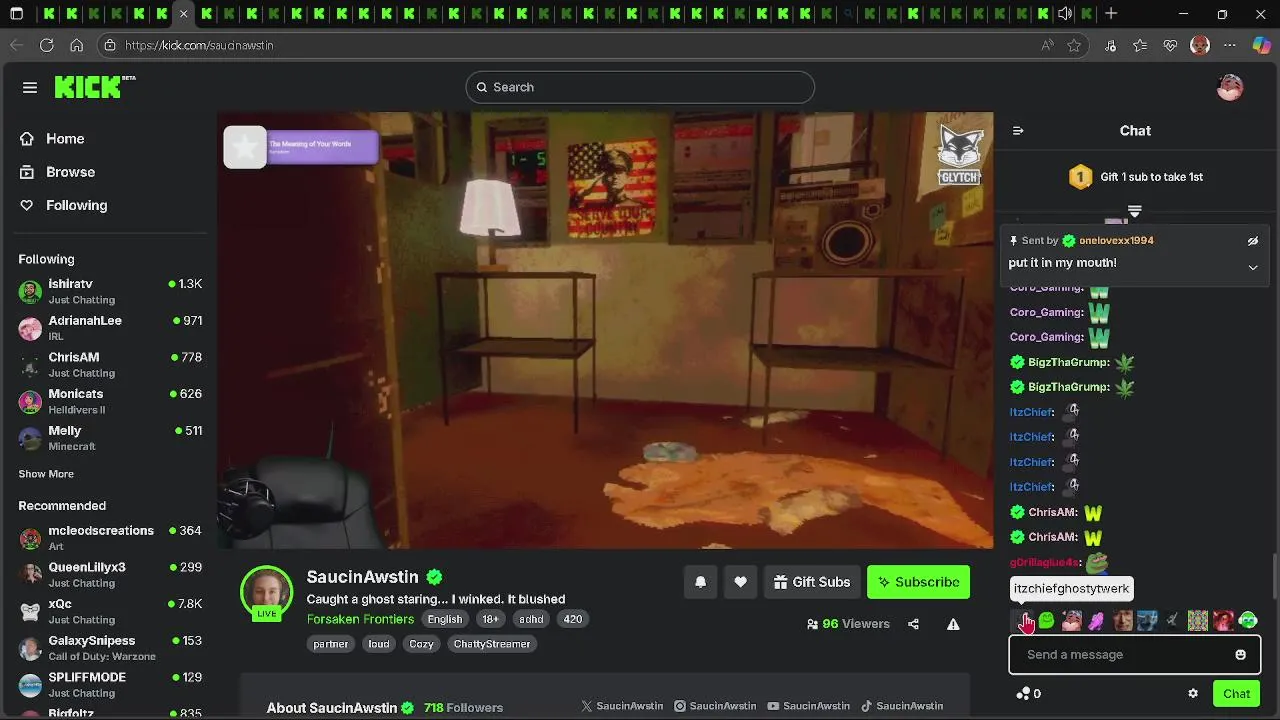Insert the green smiling frog emote
This screenshot has height=720, width=1280.
[1046, 621]
